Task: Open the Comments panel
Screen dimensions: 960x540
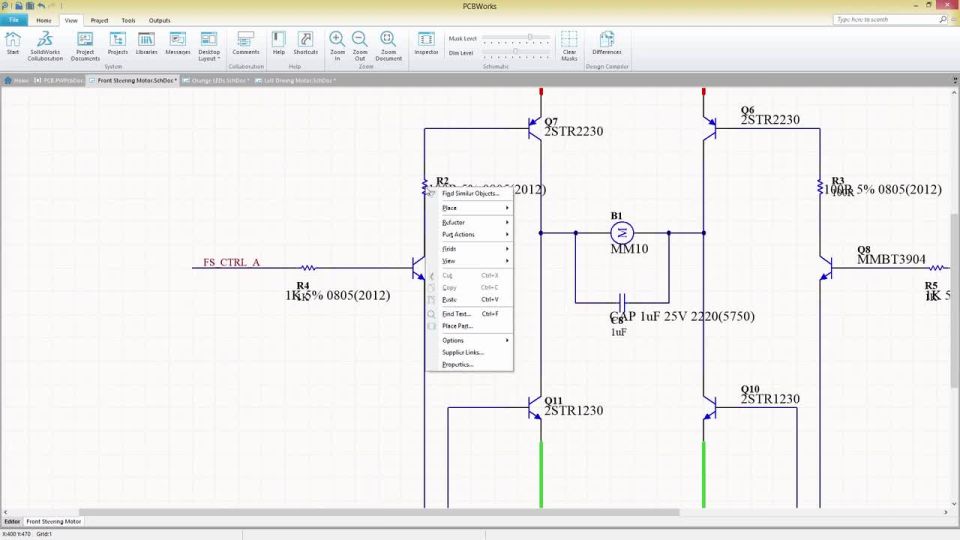Action: 246,43
